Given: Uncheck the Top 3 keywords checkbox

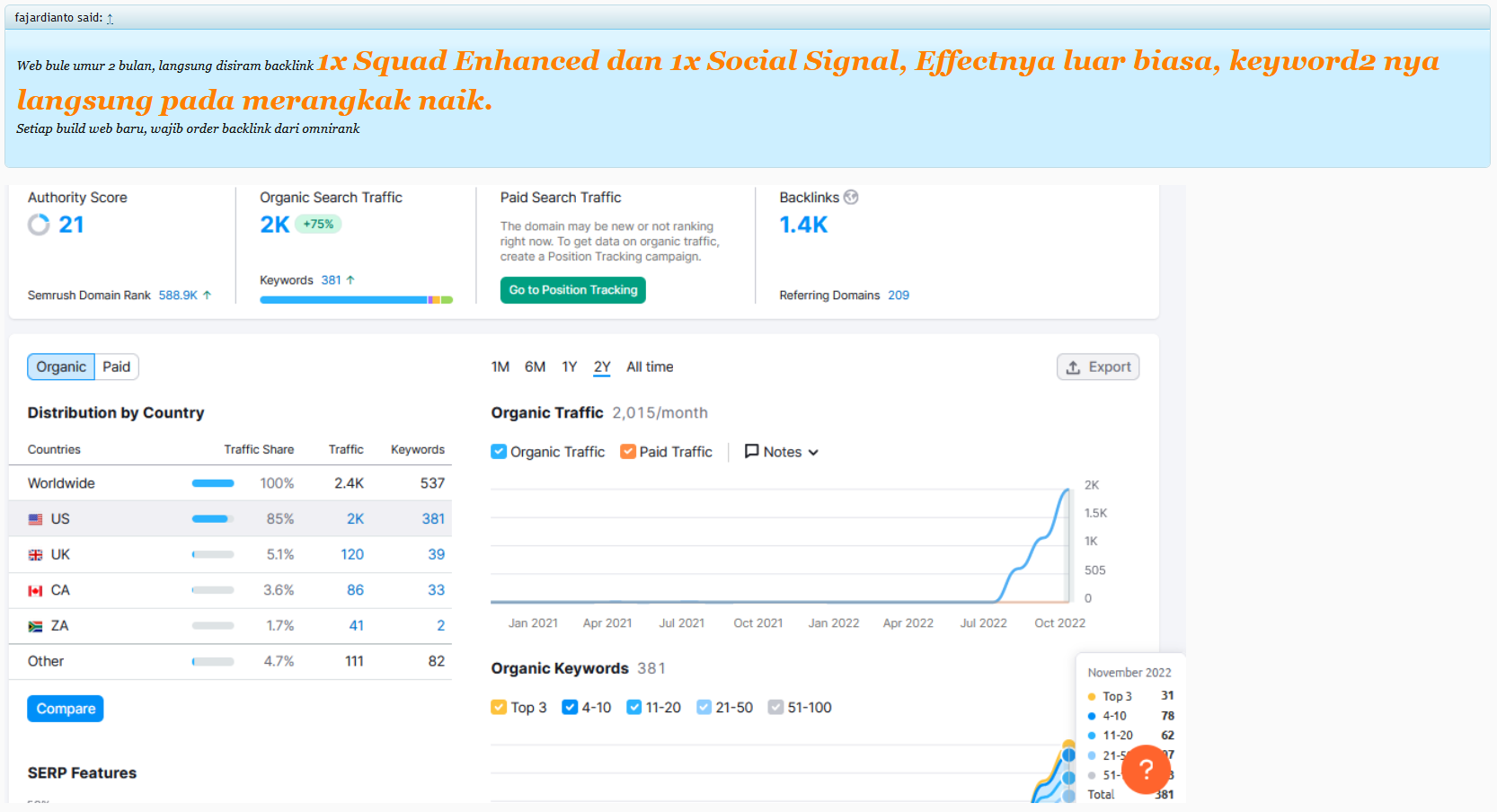Looking at the screenshot, I should [499, 707].
